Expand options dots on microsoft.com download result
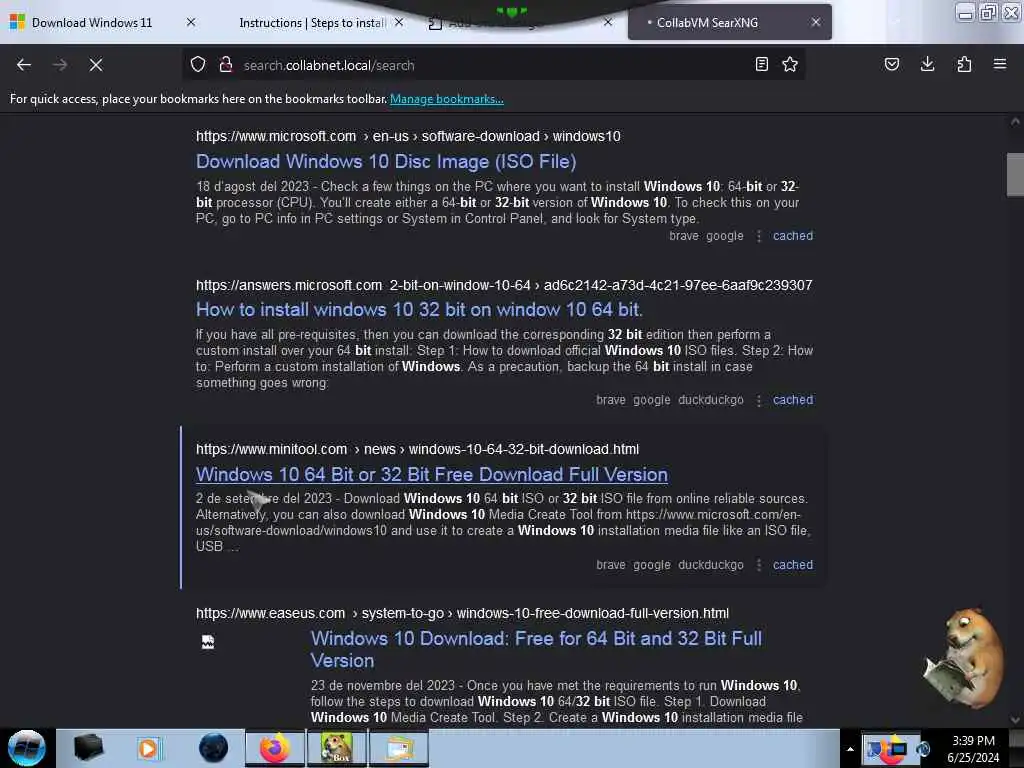The height and width of the screenshot is (768, 1024). [759, 236]
